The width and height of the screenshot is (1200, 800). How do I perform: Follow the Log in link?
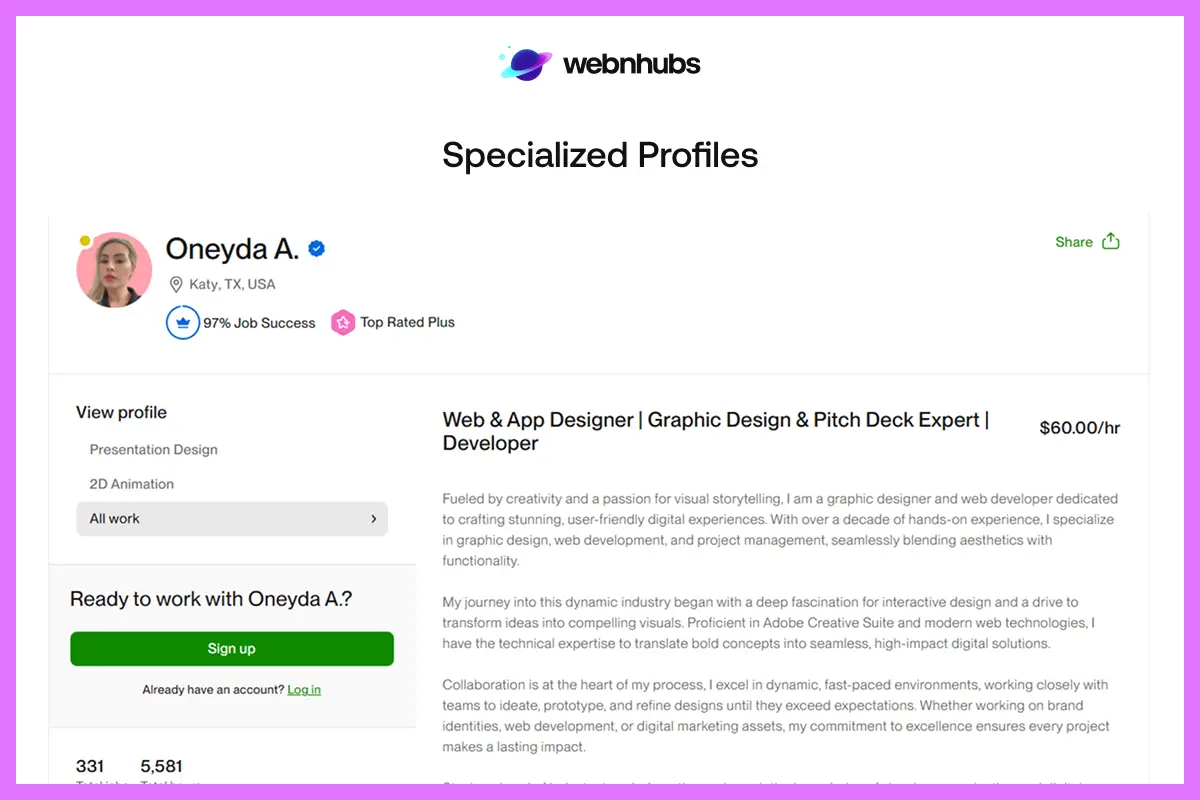point(303,689)
